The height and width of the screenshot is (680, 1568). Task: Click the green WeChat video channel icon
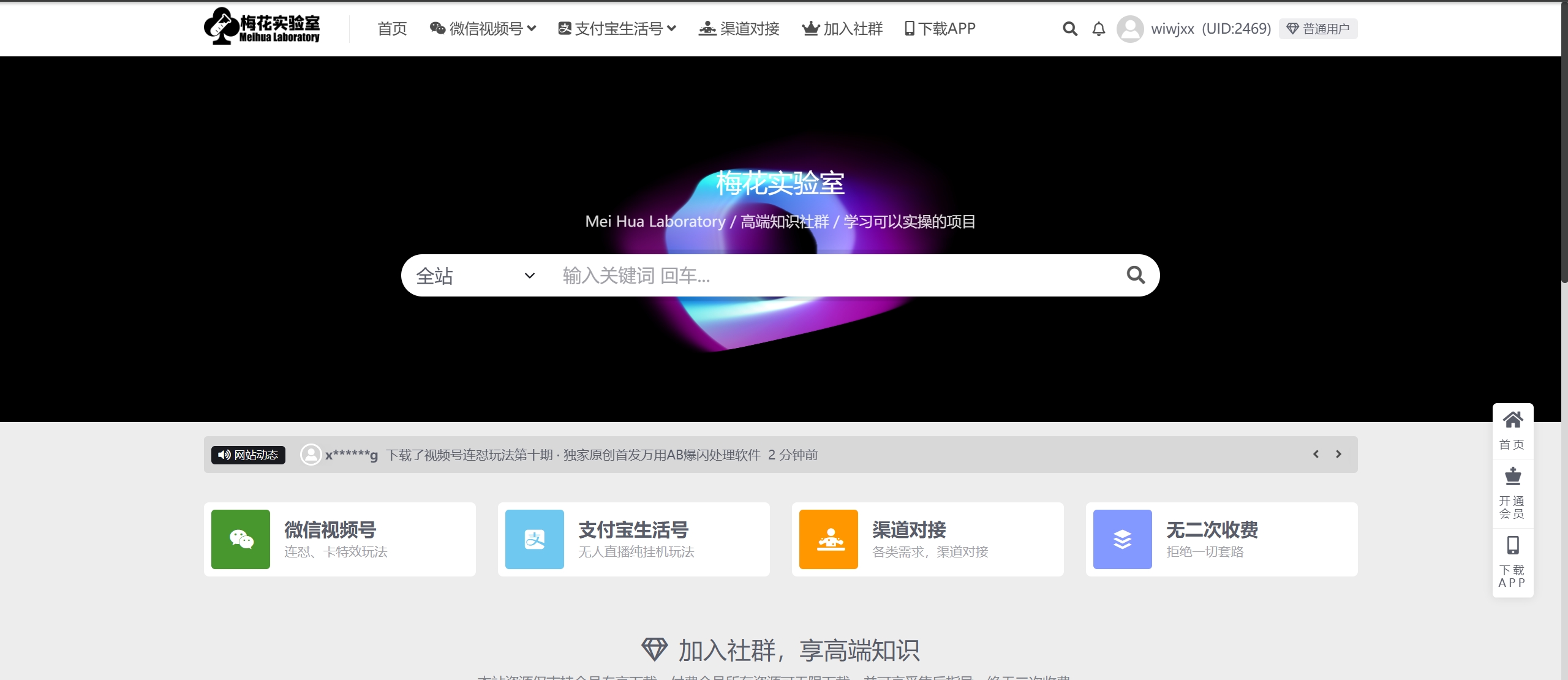[241, 539]
